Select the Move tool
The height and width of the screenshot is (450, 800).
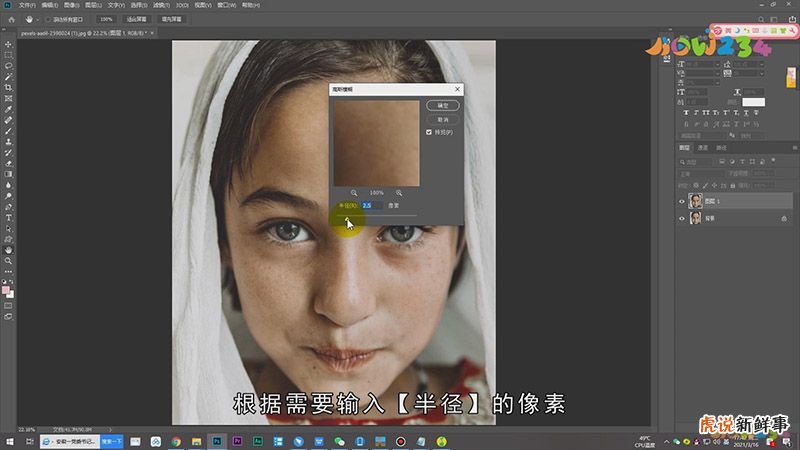[x=9, y=44]
